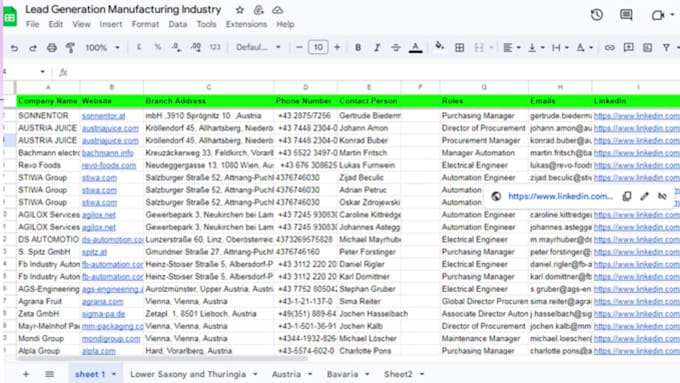
Task: Open the Edit menu
Action: (x=56, y=24)
